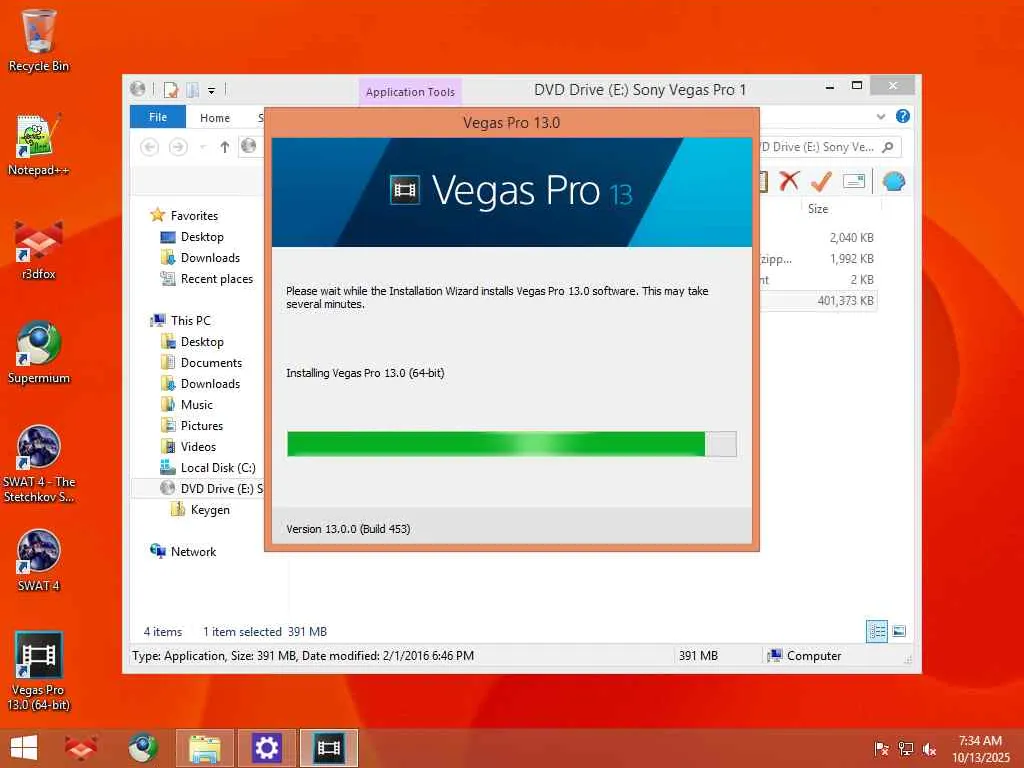Click the r3dfox taskbar icon
Image resolution: width=1024 pixels, height=768 pixels.
(x=81, y=748)
